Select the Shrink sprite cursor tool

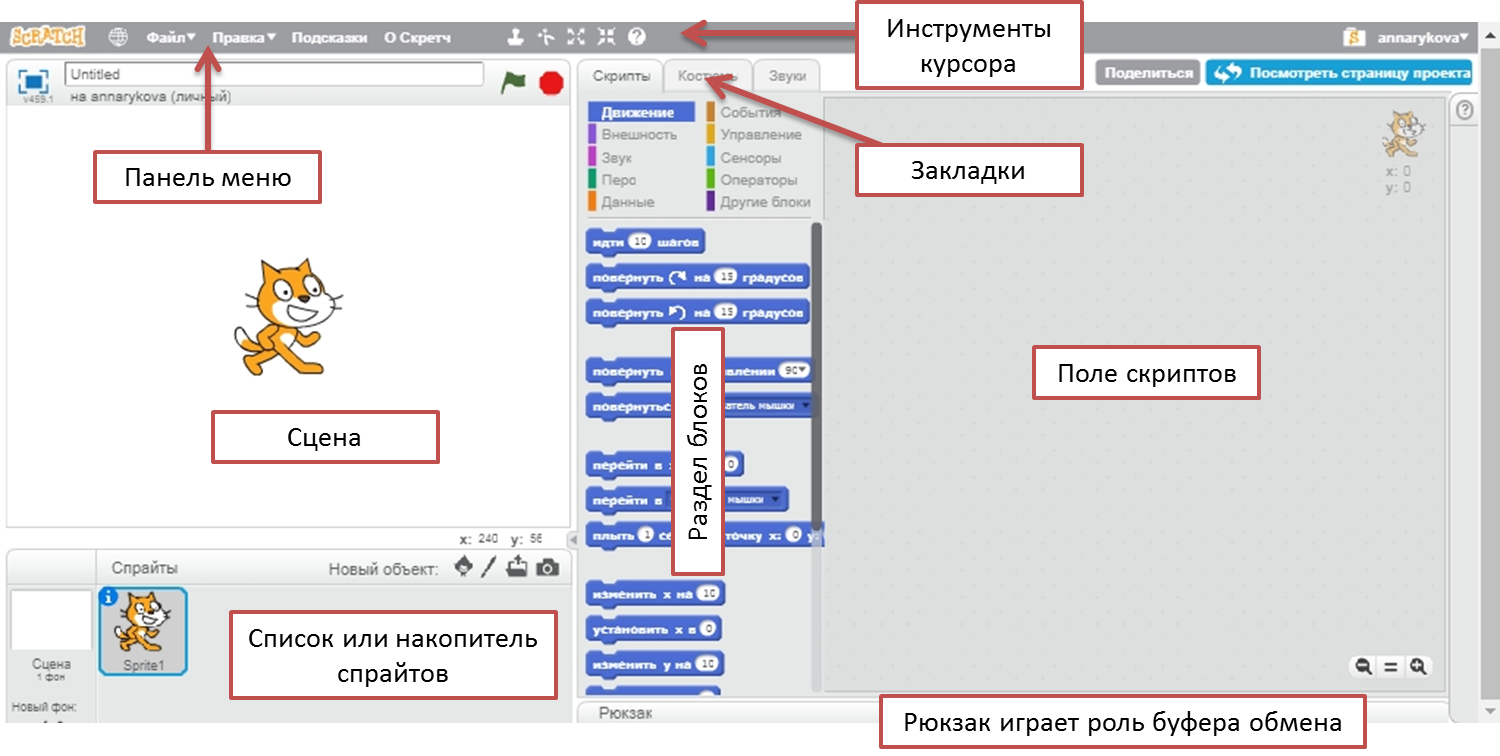[606, 37]
